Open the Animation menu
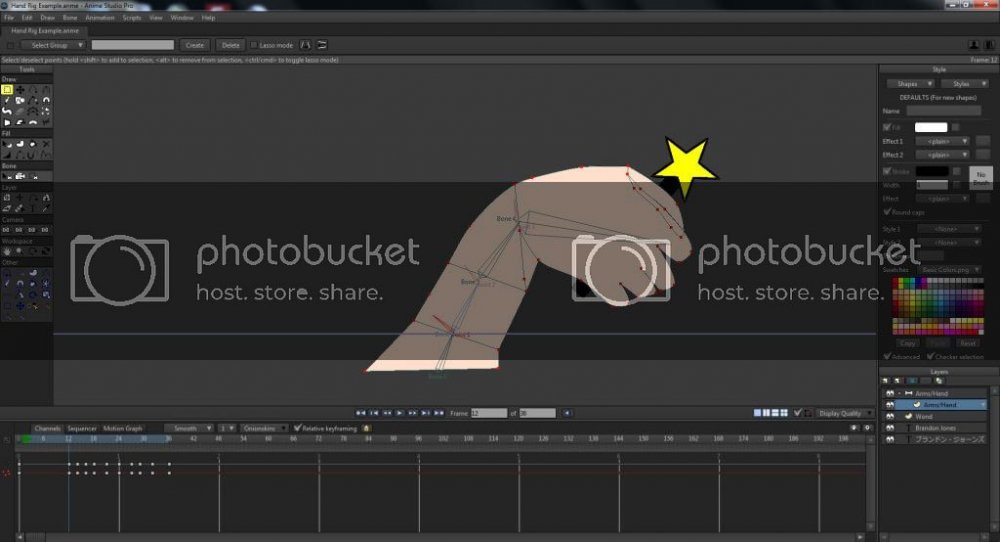1000x542 pixels. 100,17
